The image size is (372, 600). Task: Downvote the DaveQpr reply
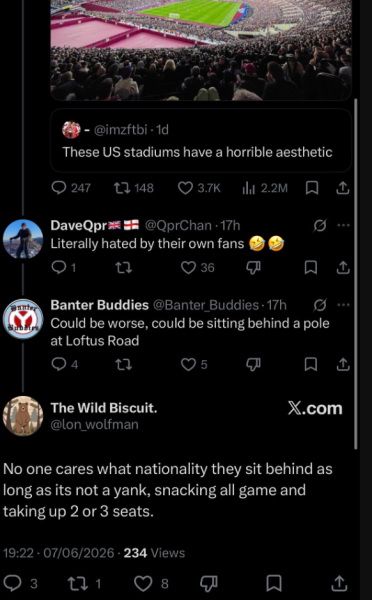coord(253,267)
